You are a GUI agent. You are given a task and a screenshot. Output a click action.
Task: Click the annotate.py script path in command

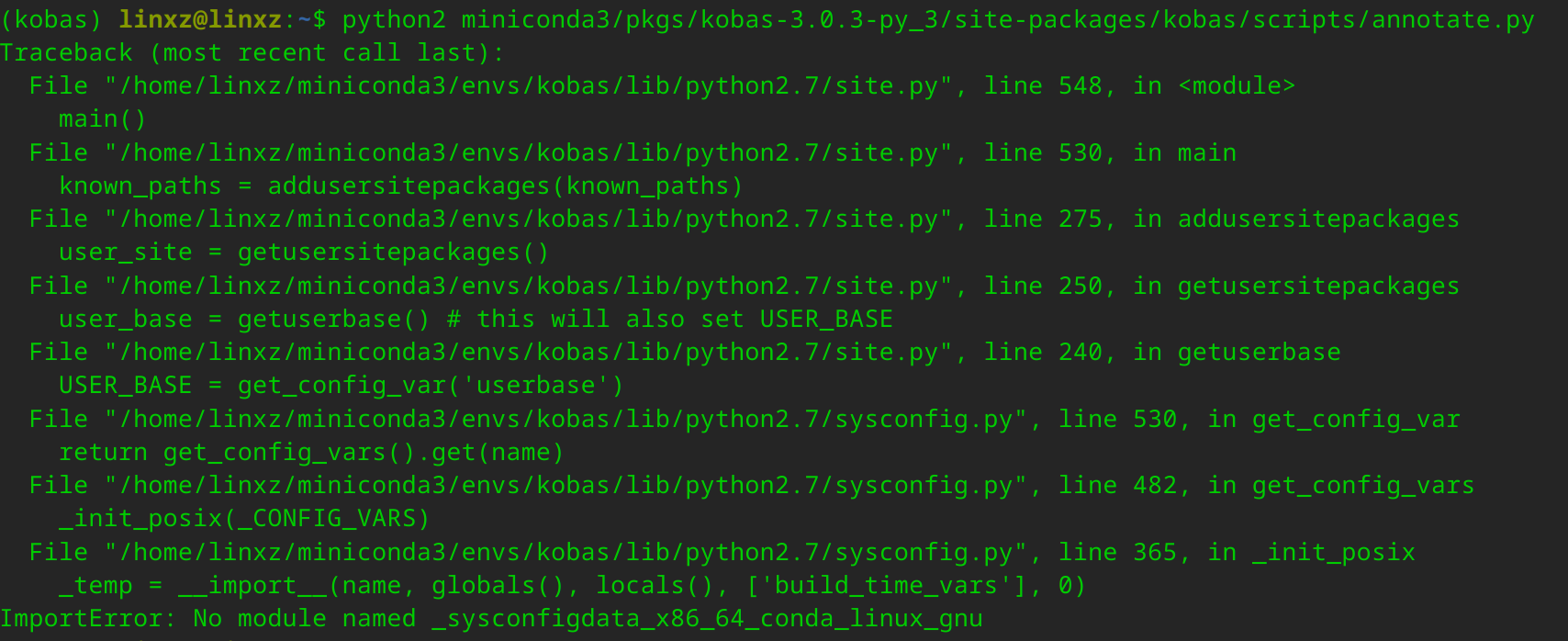[998, 19]
